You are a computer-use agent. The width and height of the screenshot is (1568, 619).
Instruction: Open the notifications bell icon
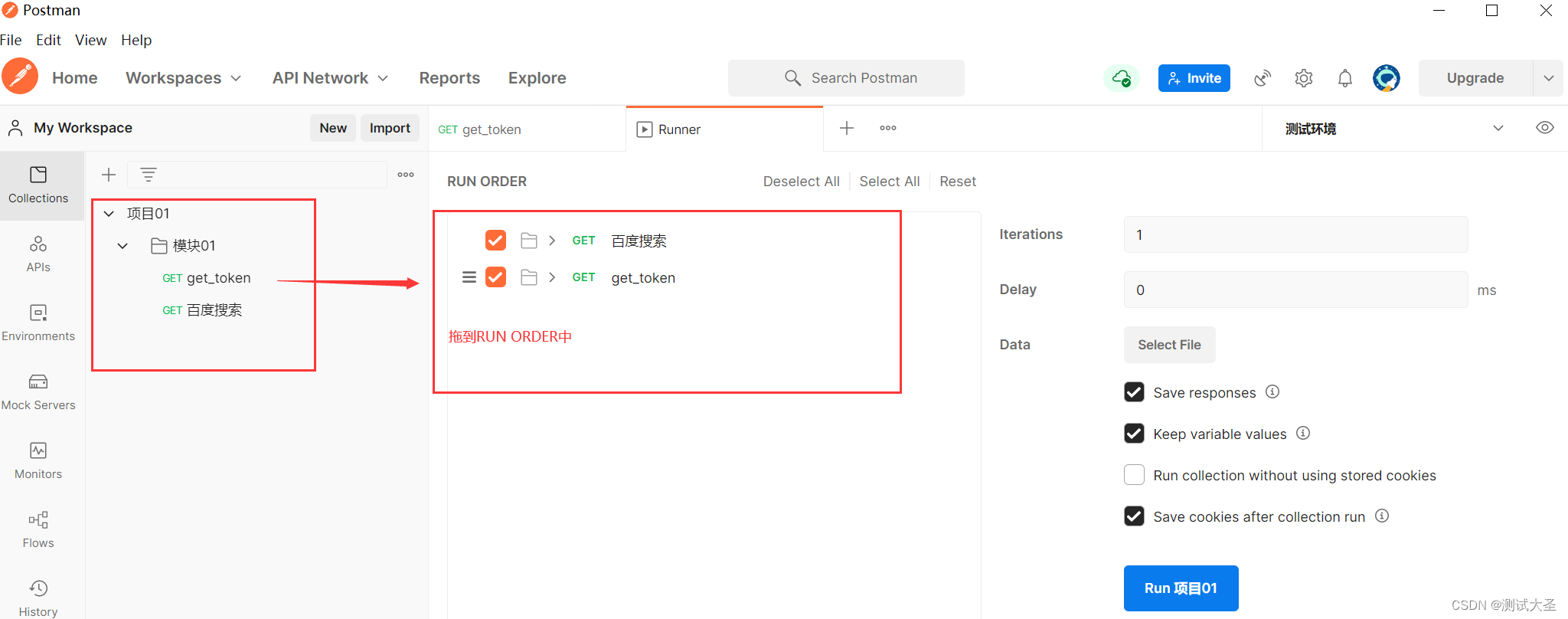coord(1345,78)
